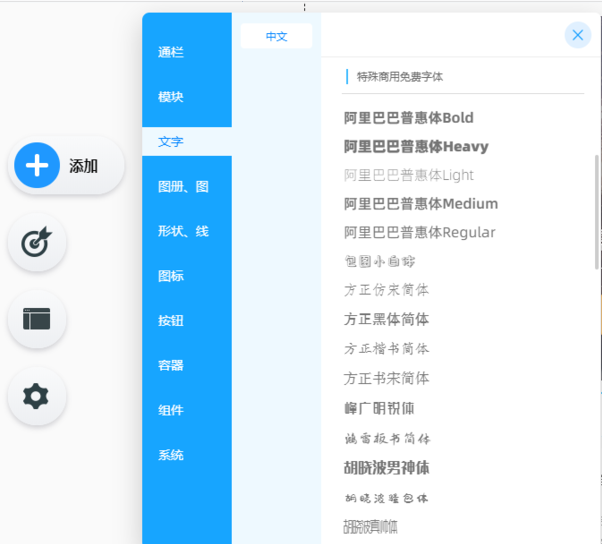
Task: Choose font 阿里巴巴普惠体Bold
Action: tap(408, 118)
